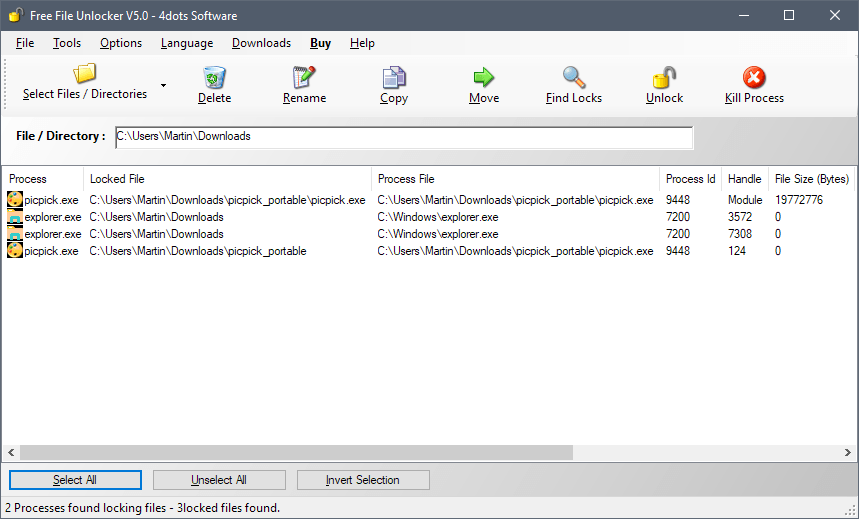Image resolution: width=859 pixels, height=519 pixels.
Task: Click the Unlock padlock icon
Action: [664, 77]
